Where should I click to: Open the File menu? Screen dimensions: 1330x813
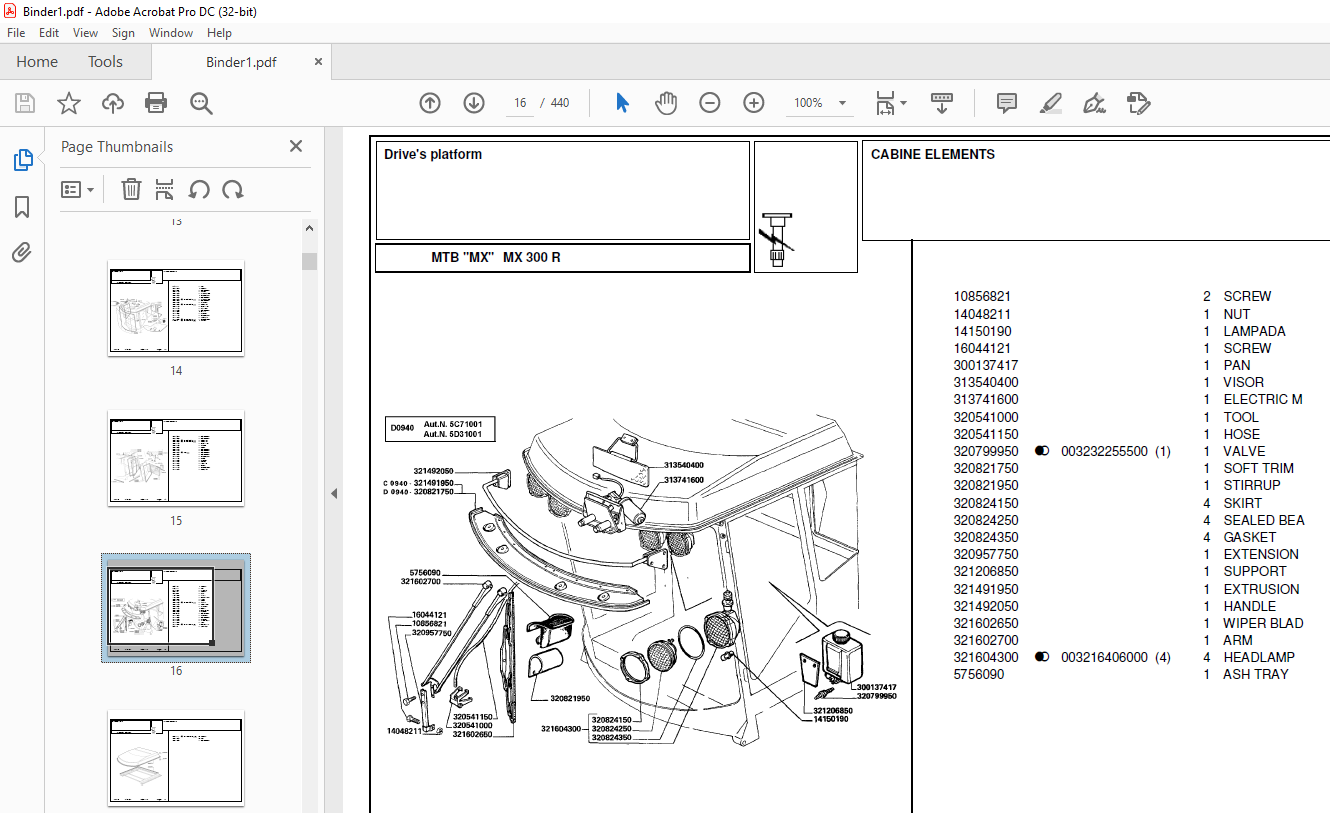coord(16,33)
